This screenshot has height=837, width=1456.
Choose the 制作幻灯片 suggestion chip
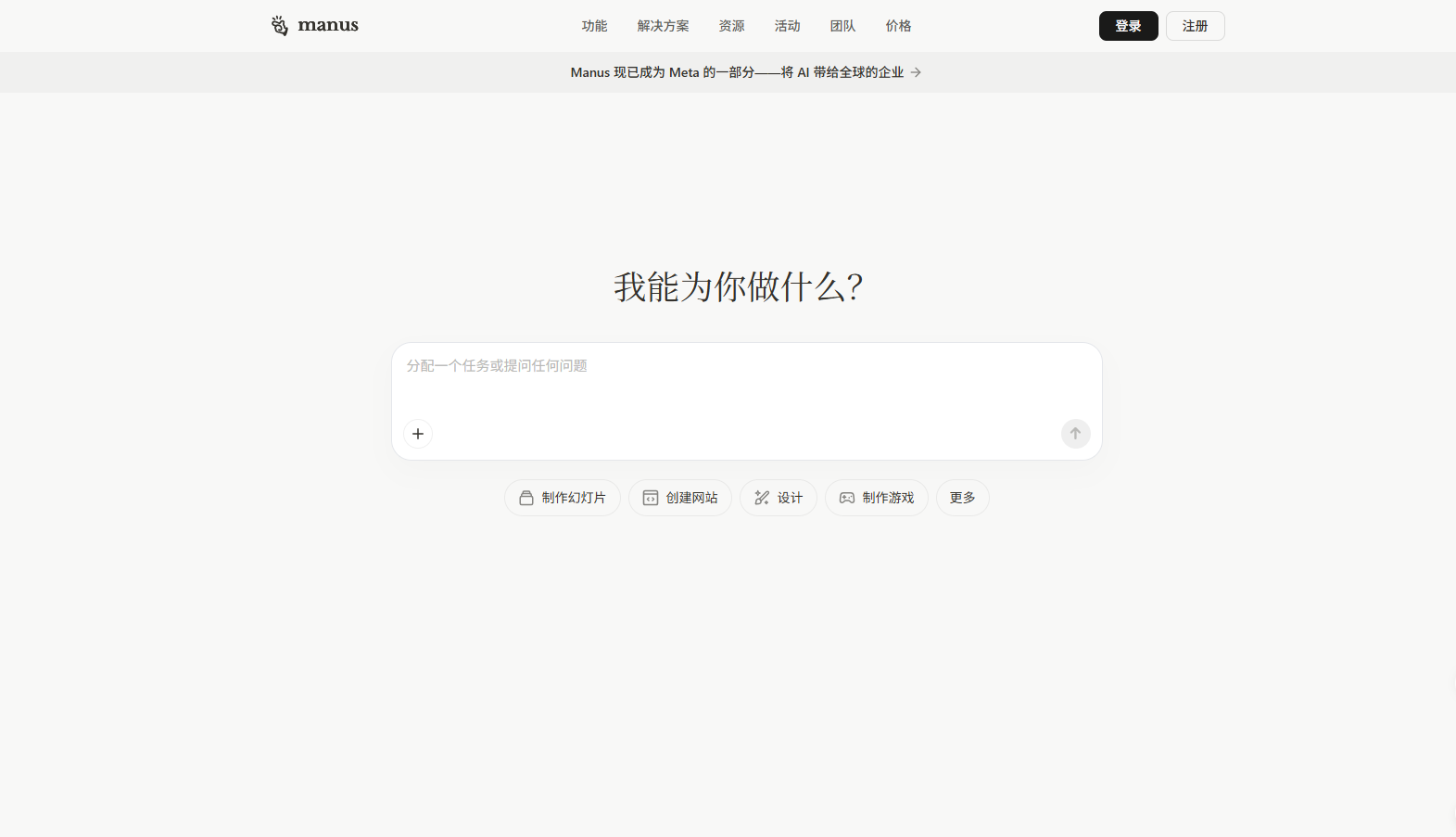[x=563, y=498]
